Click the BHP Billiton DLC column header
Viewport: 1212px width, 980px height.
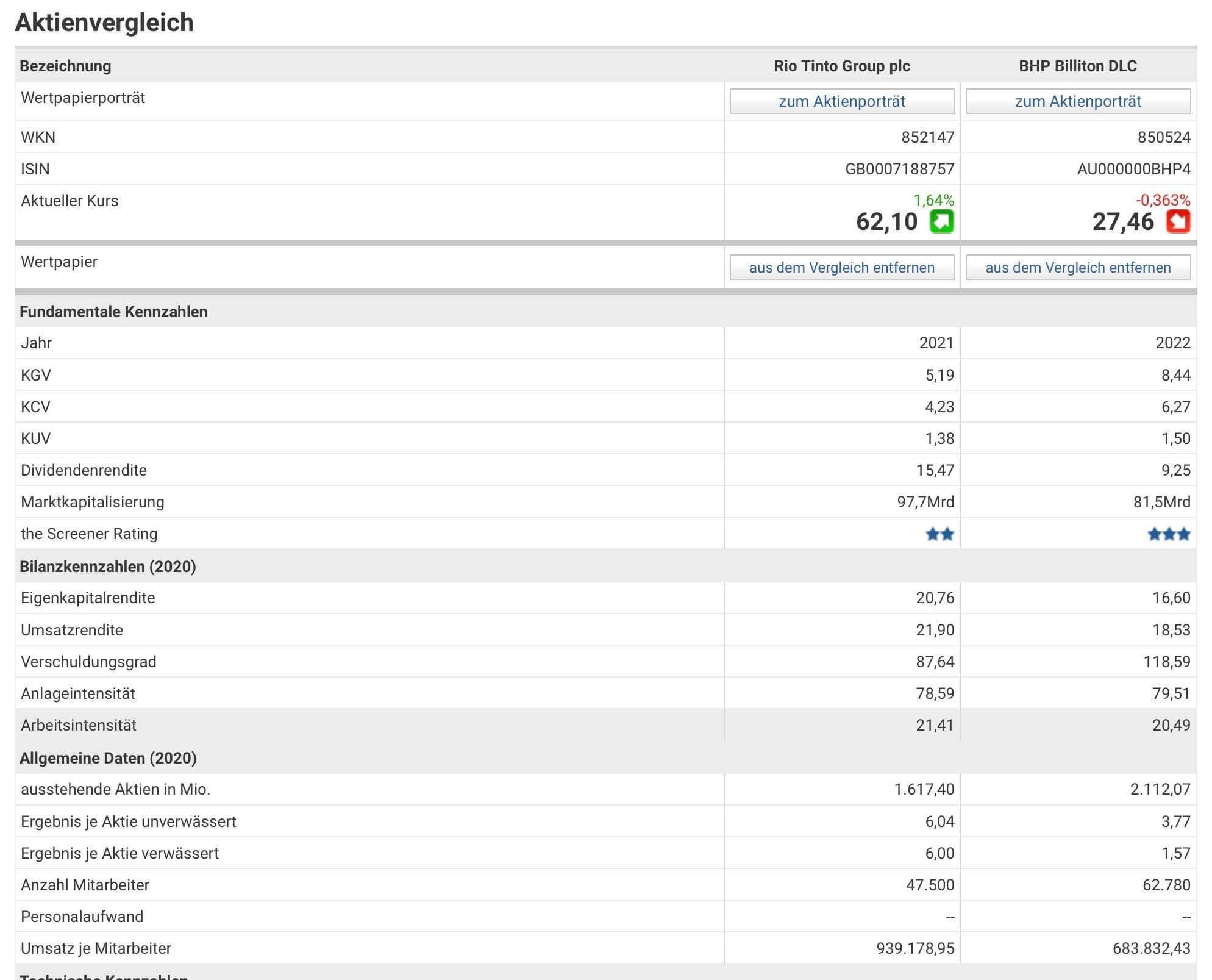pos(1077,66)
